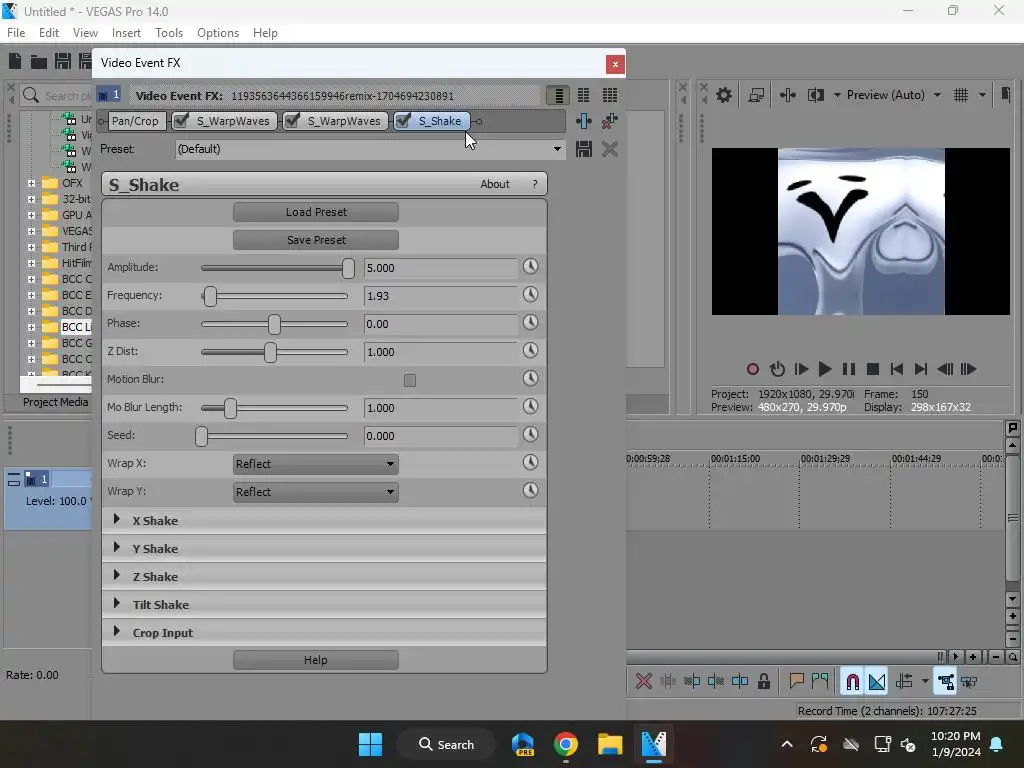Toggle the Automatic Crossfades icon
Image resolution: width=1024 pixels, height=768 pixels.
pyautogui.click(x=877, y=682)
